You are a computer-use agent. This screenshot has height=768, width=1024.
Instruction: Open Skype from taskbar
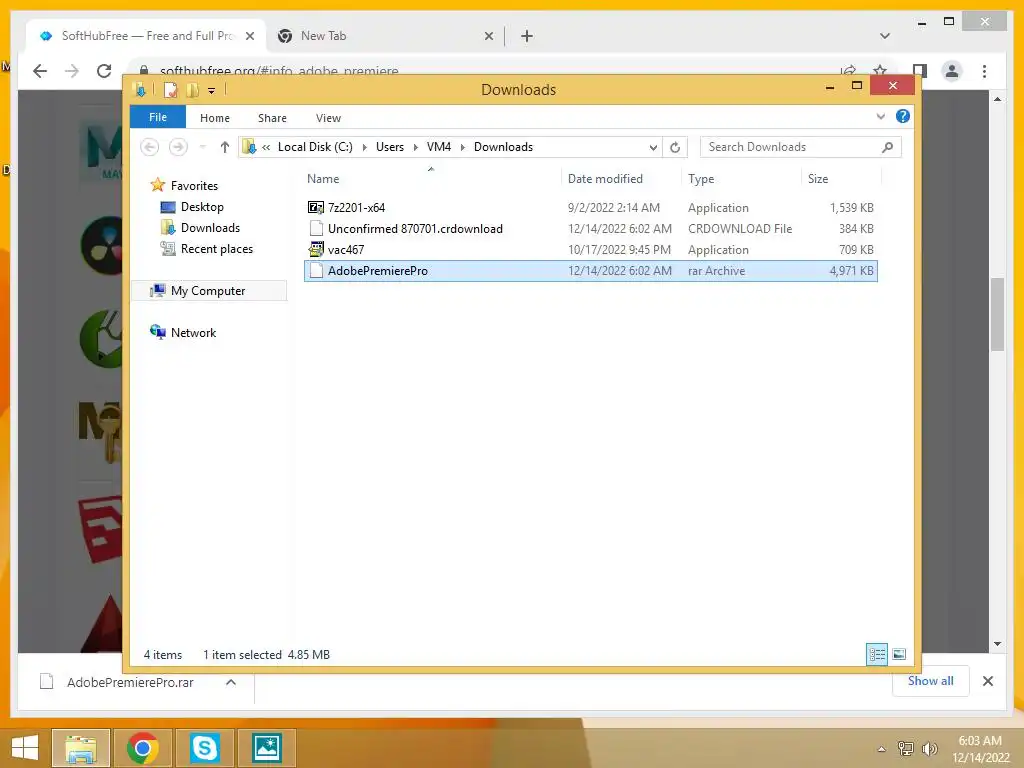(x=204, y=748)
